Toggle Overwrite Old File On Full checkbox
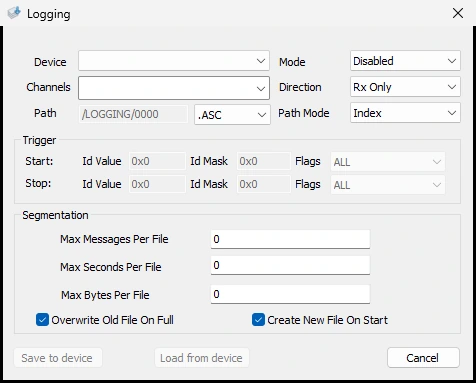476x383 pixels. (42, 320)
